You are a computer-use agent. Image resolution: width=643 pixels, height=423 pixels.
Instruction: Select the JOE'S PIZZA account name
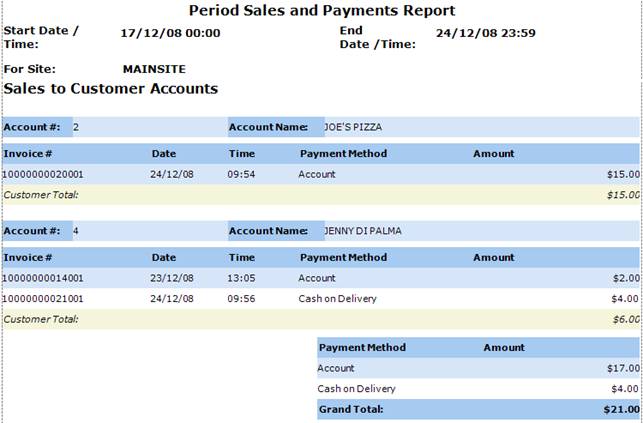point(353,127)
